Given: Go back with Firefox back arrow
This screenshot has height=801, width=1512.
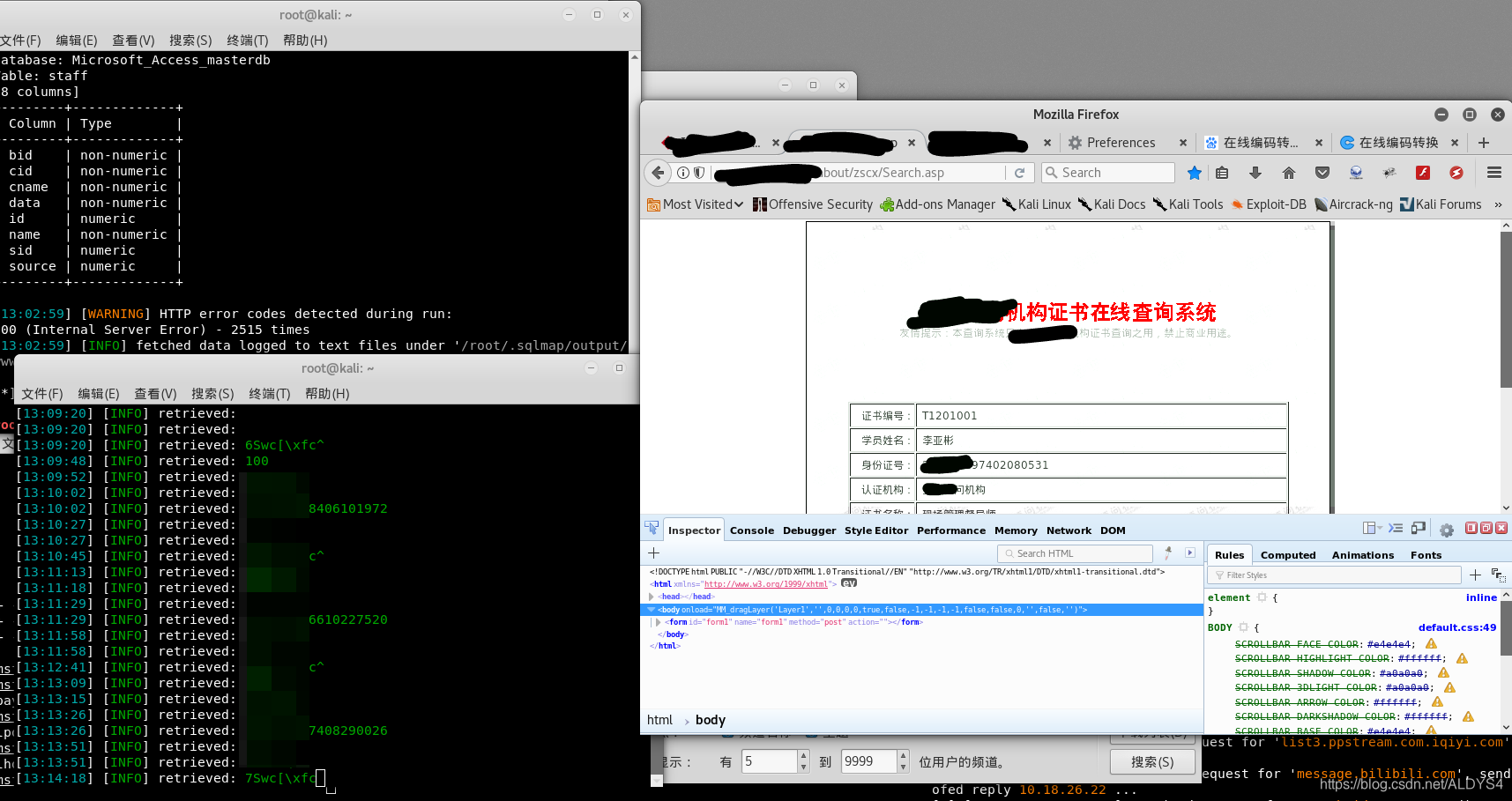Looking at the screenshot, I should point(658,173).
